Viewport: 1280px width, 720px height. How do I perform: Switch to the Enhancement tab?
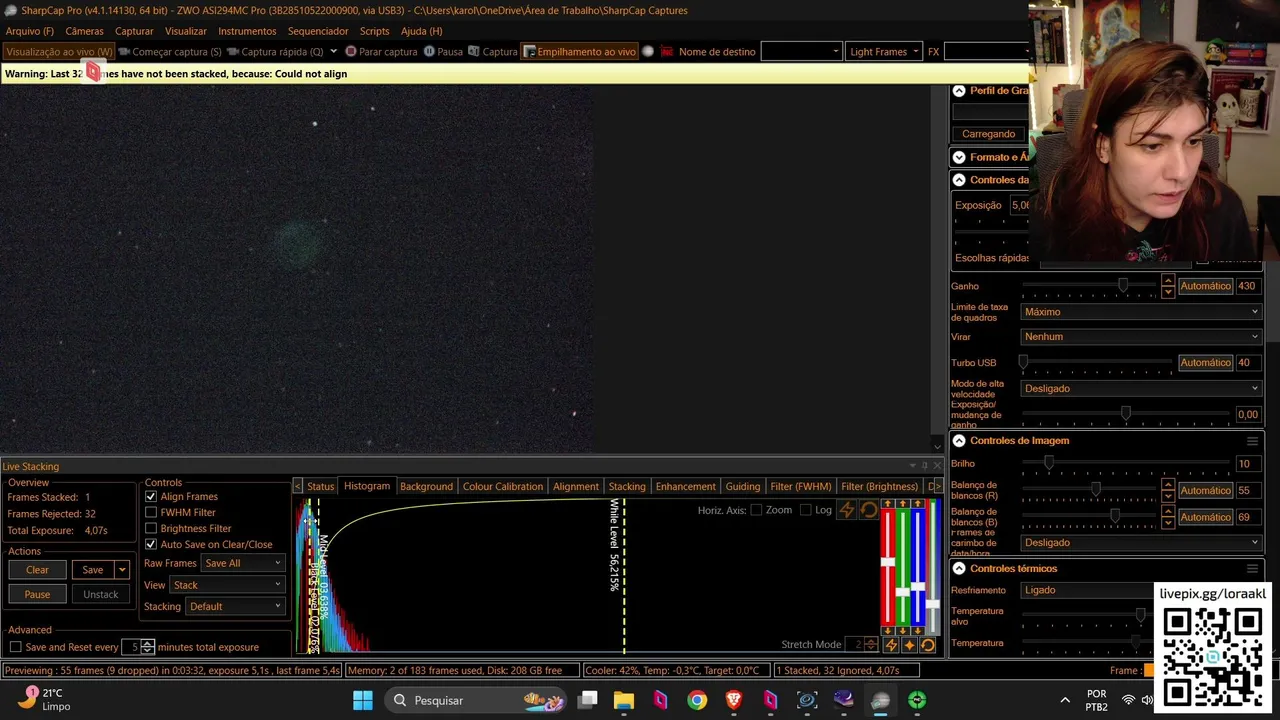coord(685,487)
